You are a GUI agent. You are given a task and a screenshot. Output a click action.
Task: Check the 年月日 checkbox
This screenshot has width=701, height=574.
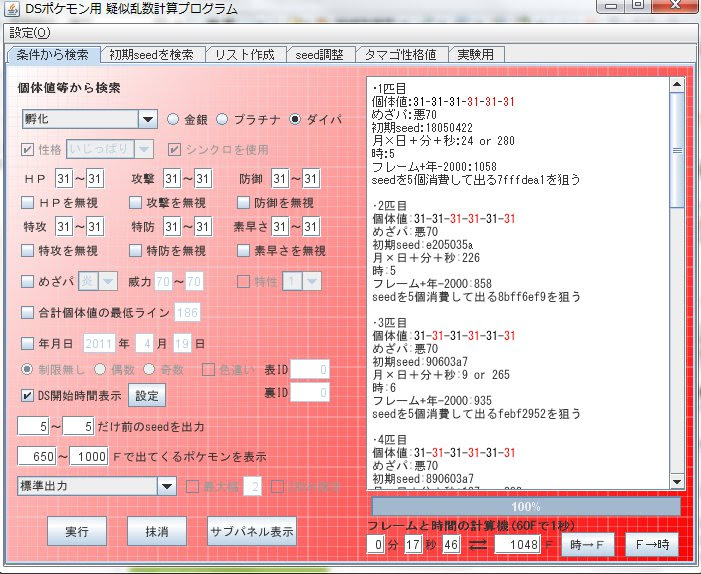[x=27, y=343]
